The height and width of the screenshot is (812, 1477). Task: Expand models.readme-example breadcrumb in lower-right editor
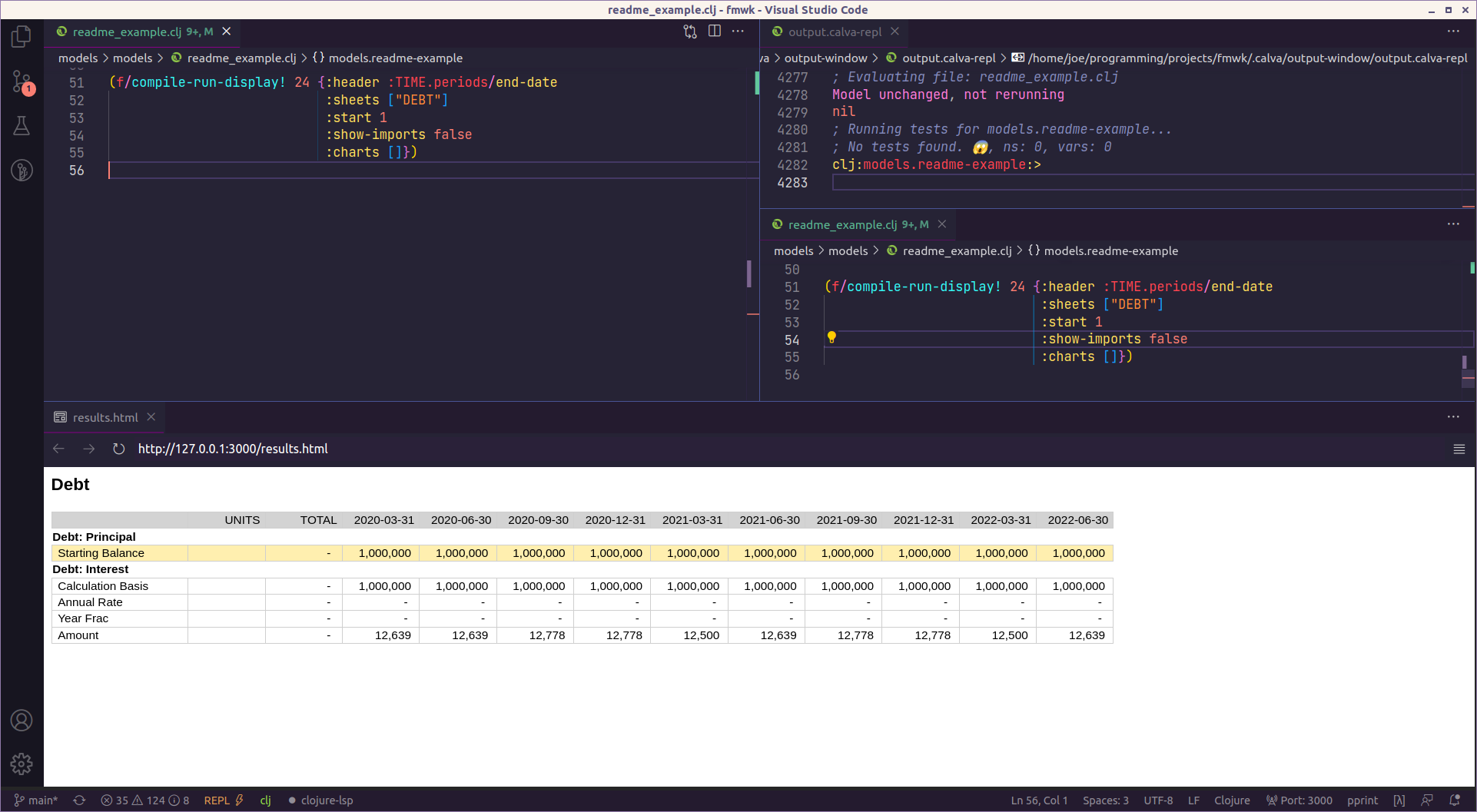click(x=1103, y=250)
